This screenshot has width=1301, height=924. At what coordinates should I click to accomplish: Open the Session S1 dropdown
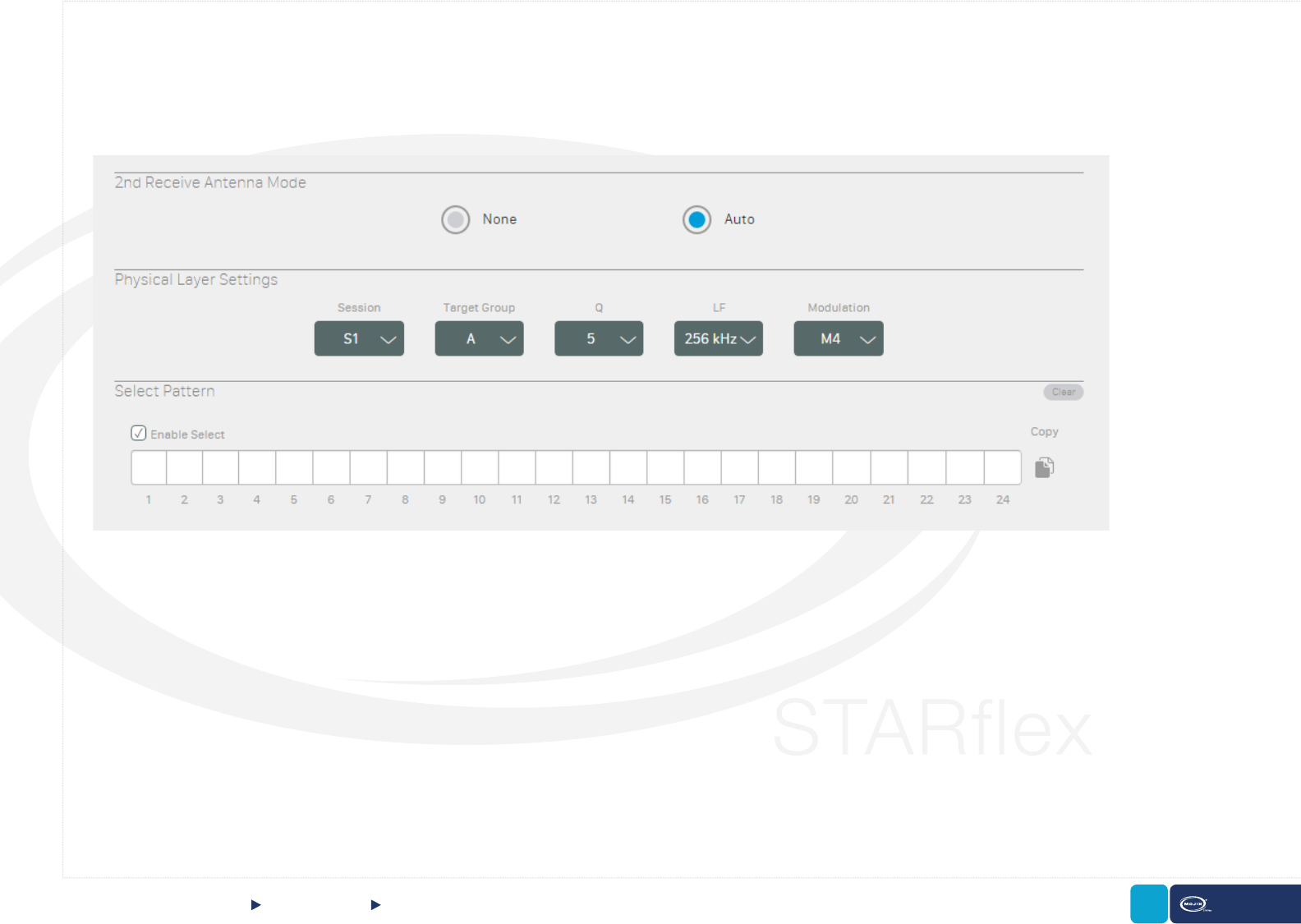coord(359,338)
